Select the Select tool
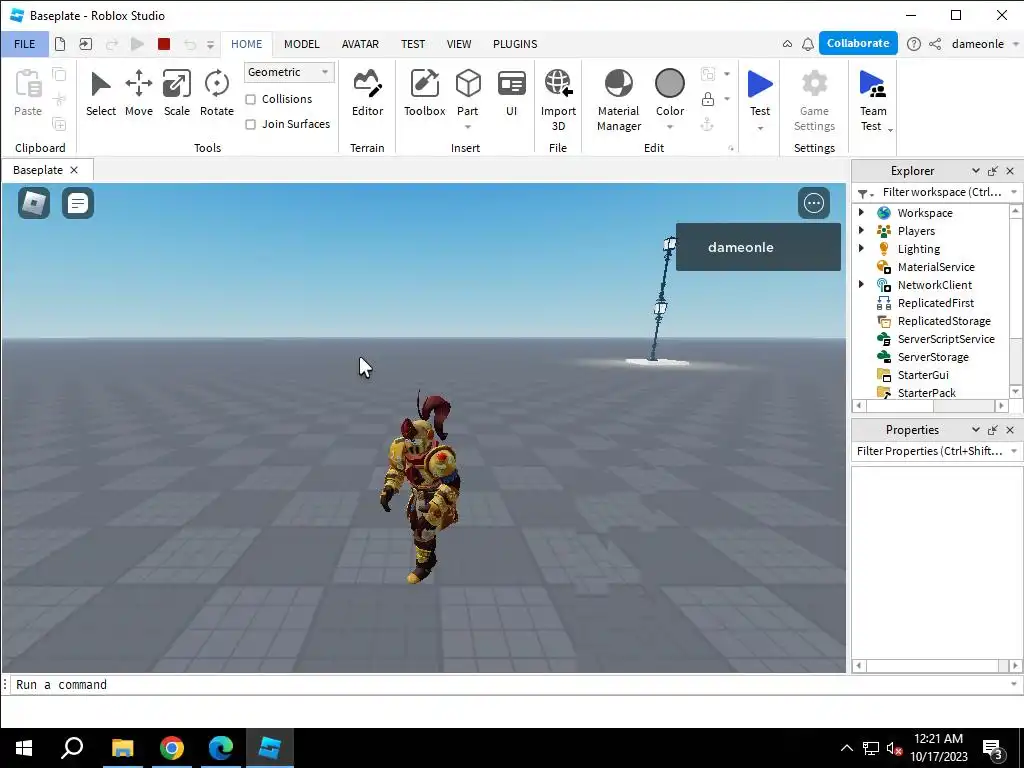Screen dimensions: 1024x768 point(101,94)
